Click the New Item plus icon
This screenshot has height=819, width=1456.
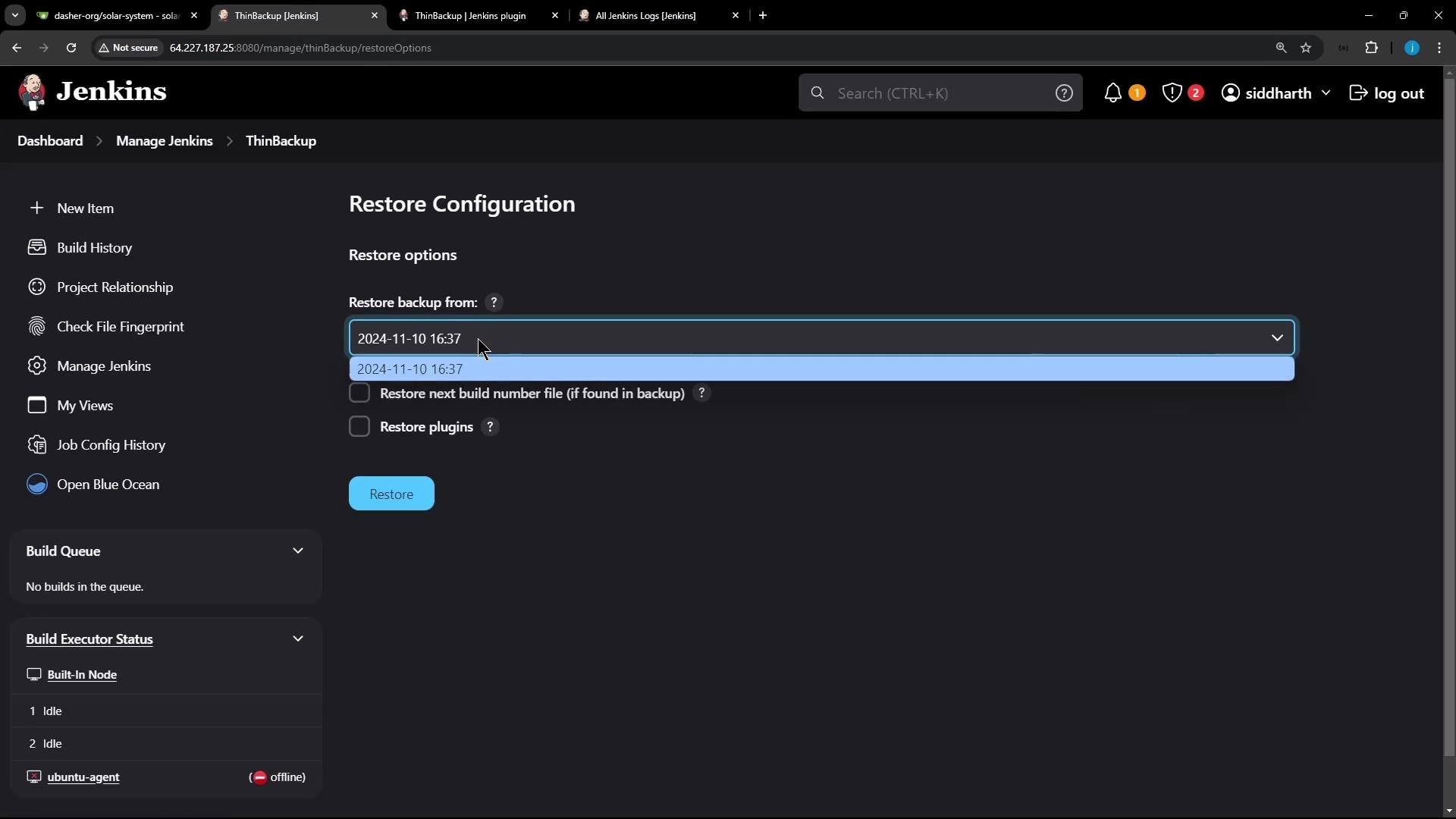36,208
